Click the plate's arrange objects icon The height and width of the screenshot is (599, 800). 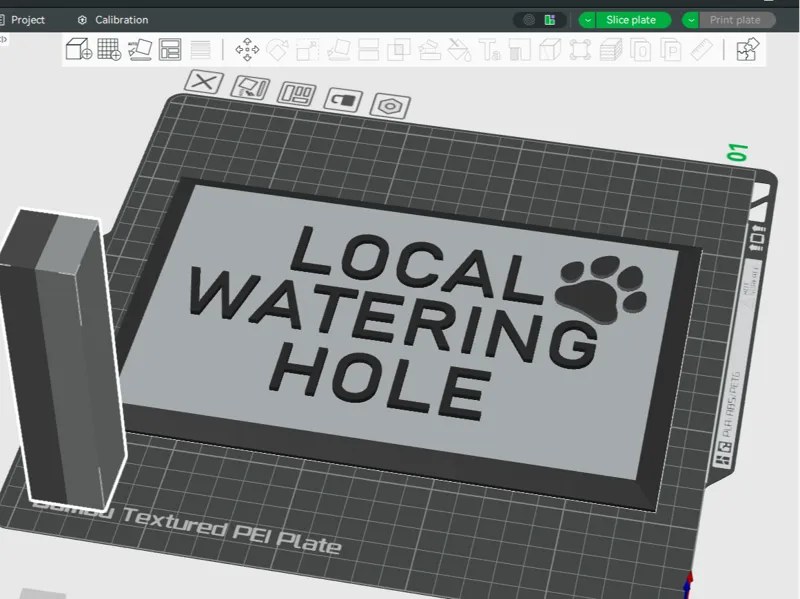point(296,94)
